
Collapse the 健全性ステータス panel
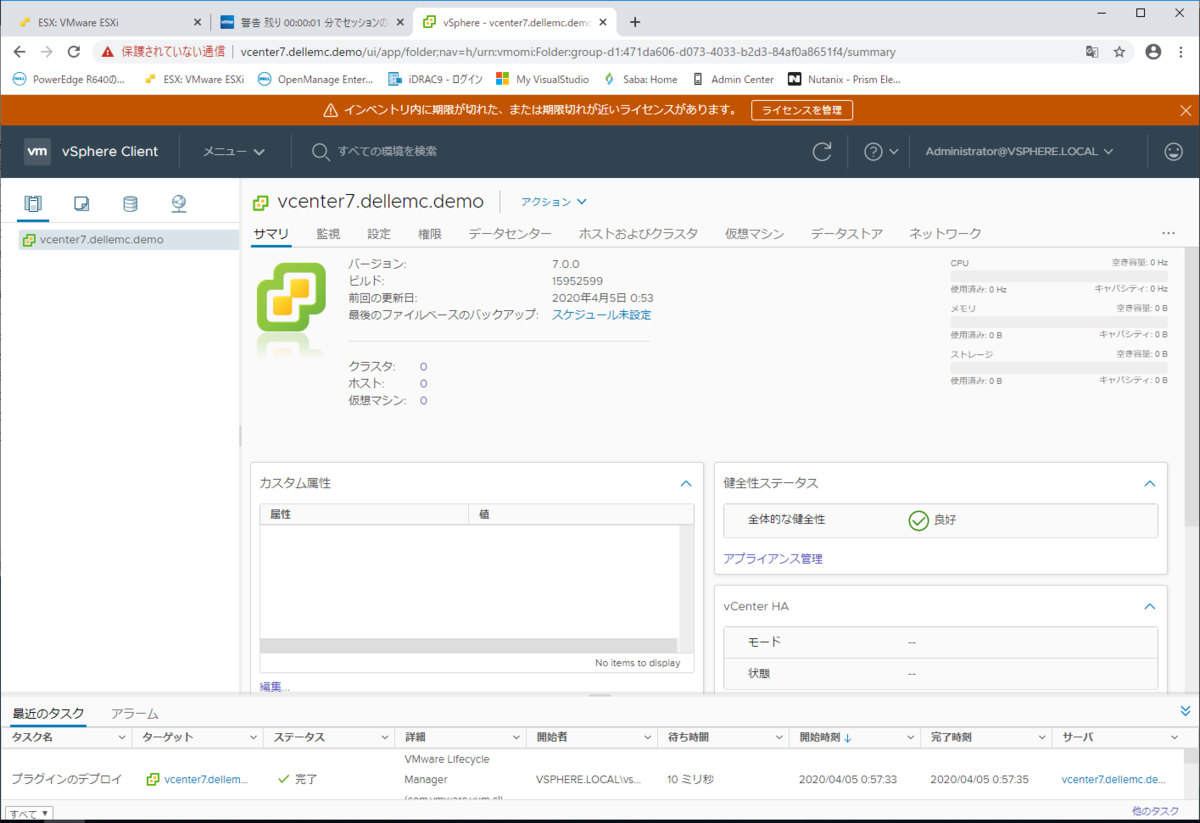point(1150,483)
